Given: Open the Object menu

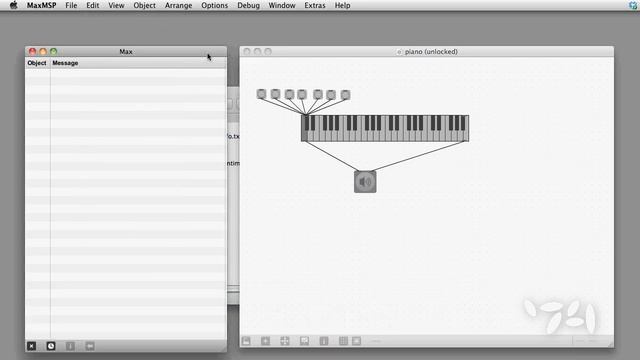Looking at the screenshot, I should pyautogui.click(x=144, y=5).
